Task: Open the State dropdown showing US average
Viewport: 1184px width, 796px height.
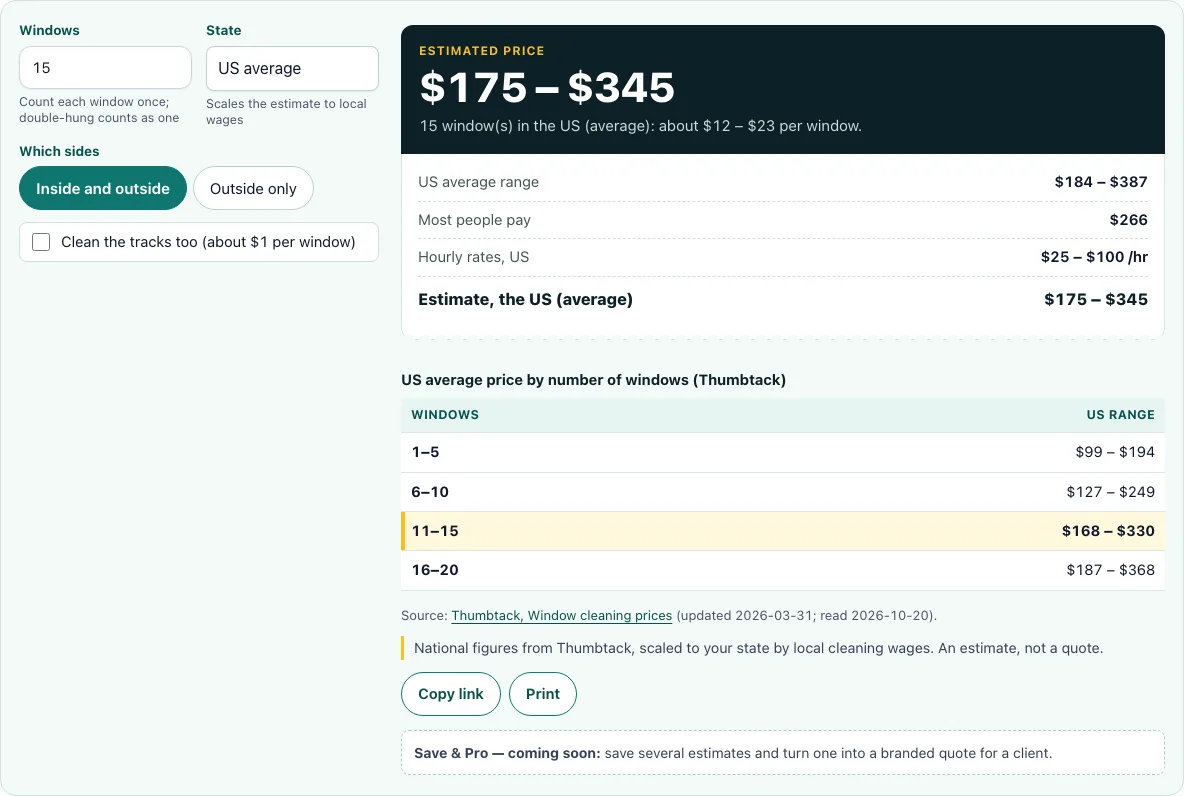Action: click(292, 69)
